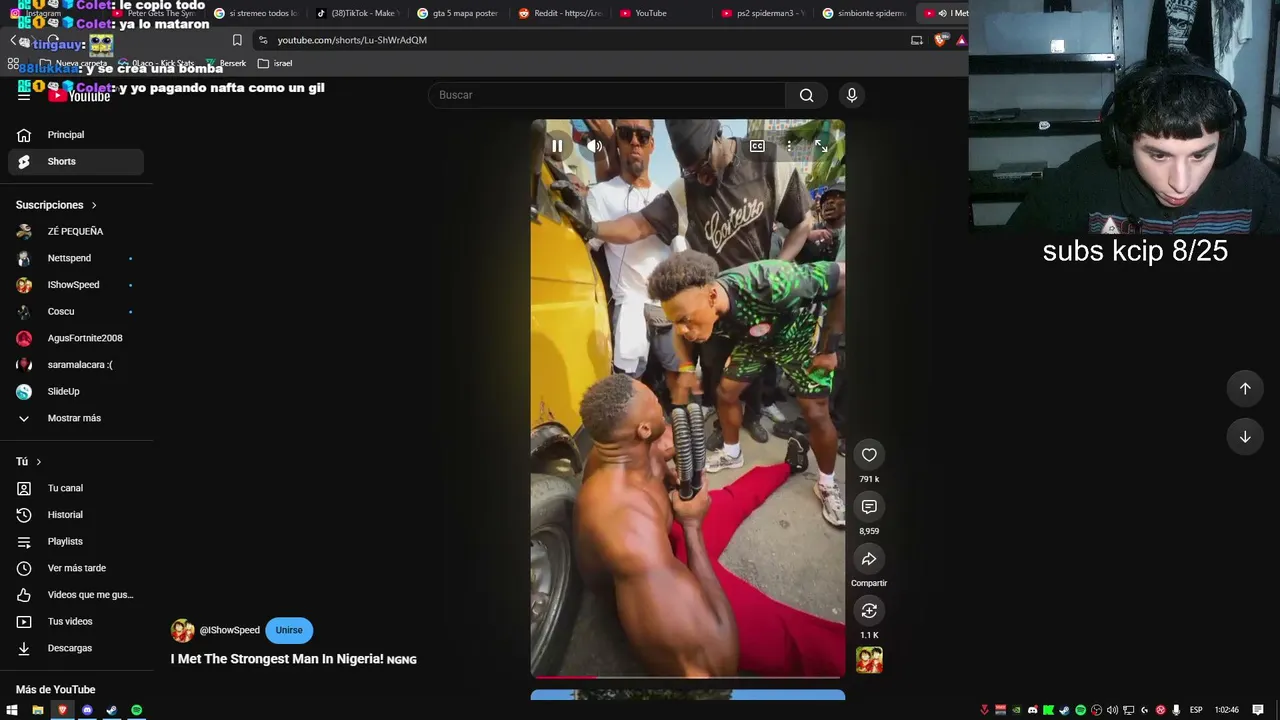
Task: Switch to the Reddit browser tab
Action: coord(560,13)
